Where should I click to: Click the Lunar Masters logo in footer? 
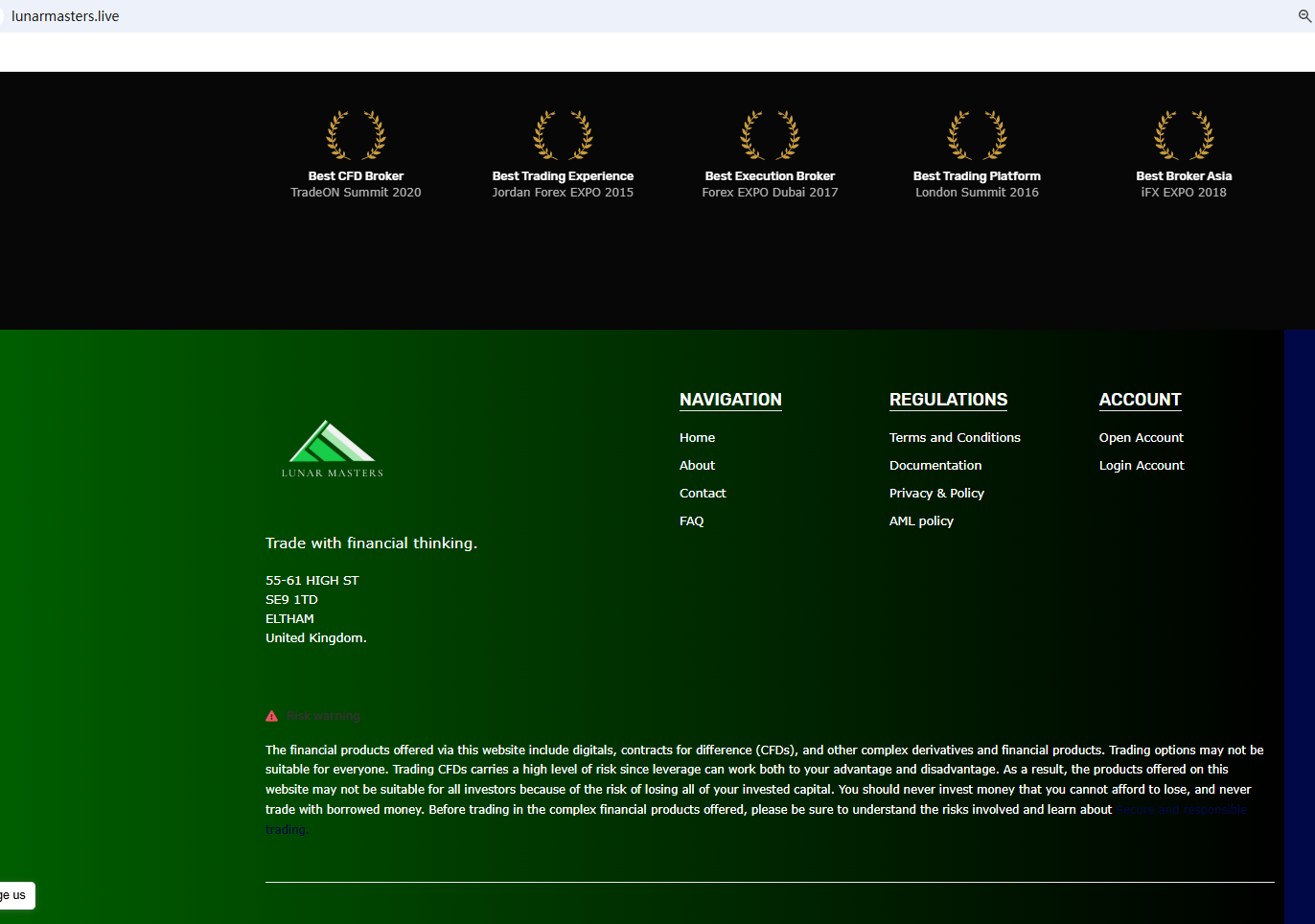point(332,449)
